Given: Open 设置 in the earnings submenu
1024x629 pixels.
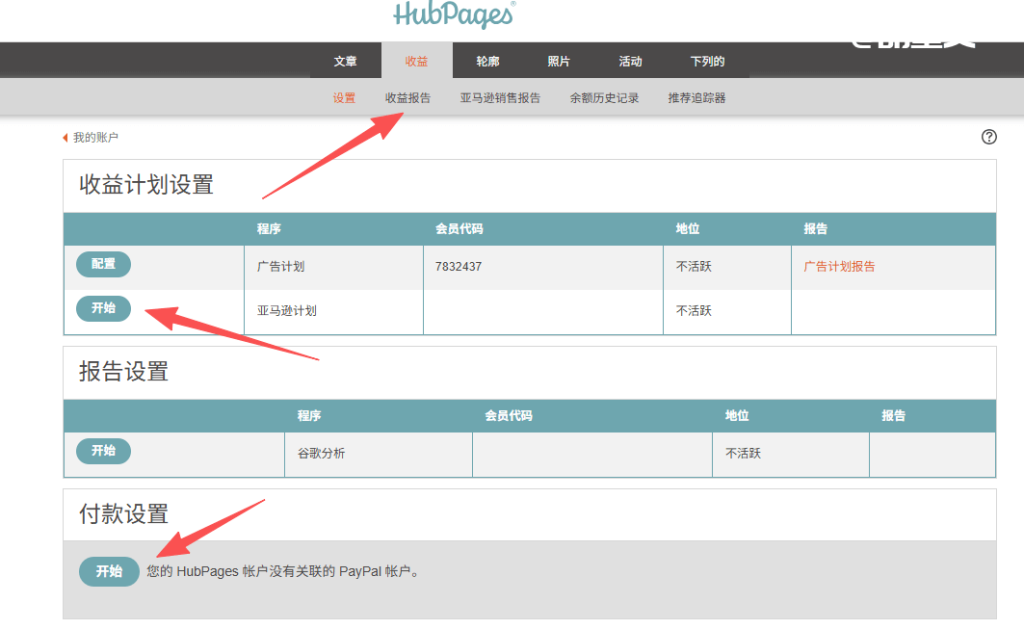Looking at the screenshot, I should [x=344, y=98].
